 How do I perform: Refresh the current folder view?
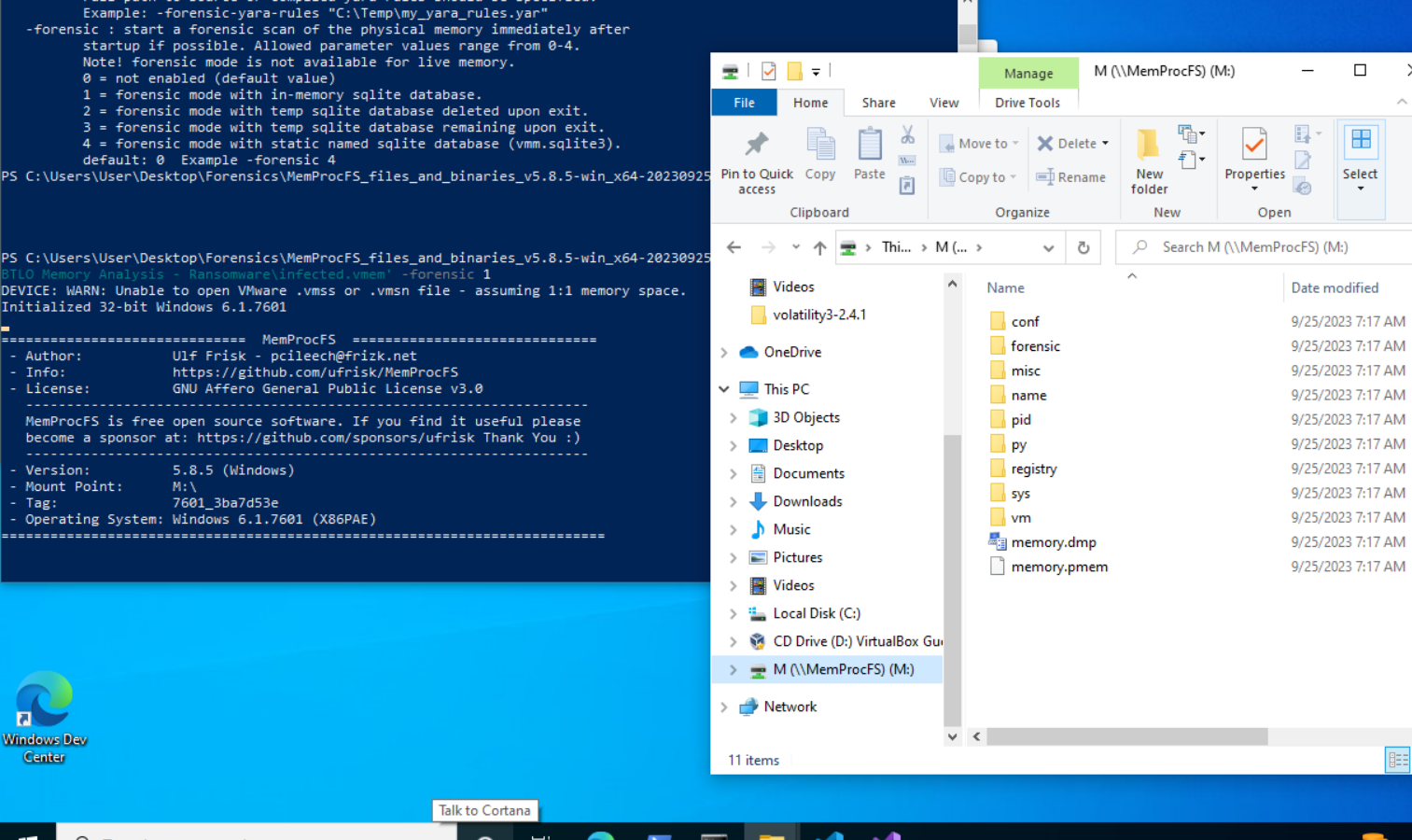coord(1083,247)
